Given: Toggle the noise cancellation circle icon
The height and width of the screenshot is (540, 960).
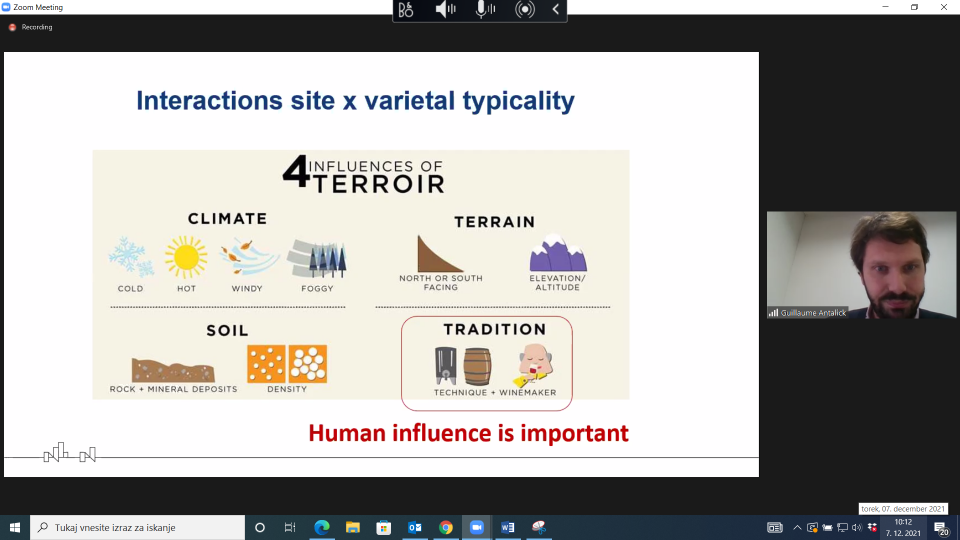Looking at the screenshot, I should [x=525, y=9].
